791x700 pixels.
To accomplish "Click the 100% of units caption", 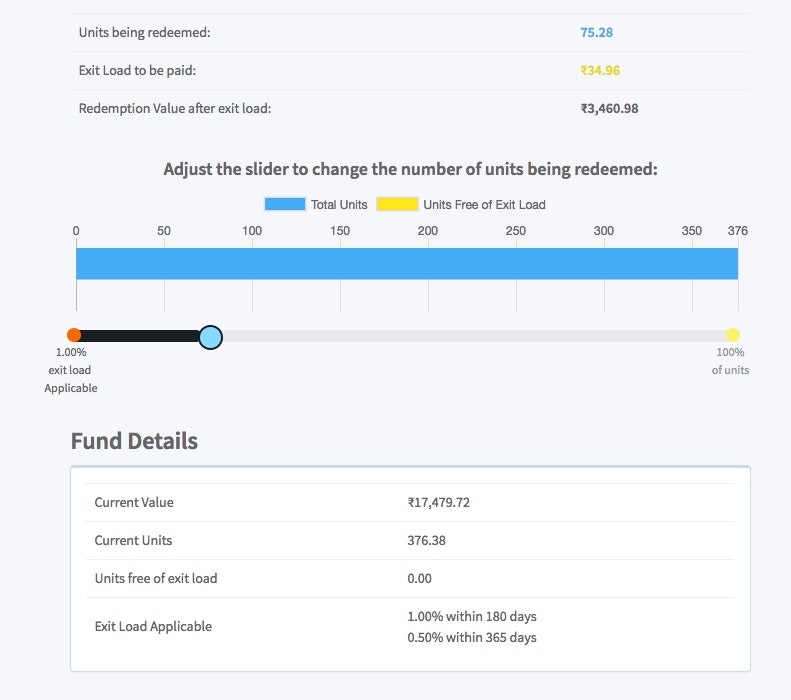I will tap(730, 361).
